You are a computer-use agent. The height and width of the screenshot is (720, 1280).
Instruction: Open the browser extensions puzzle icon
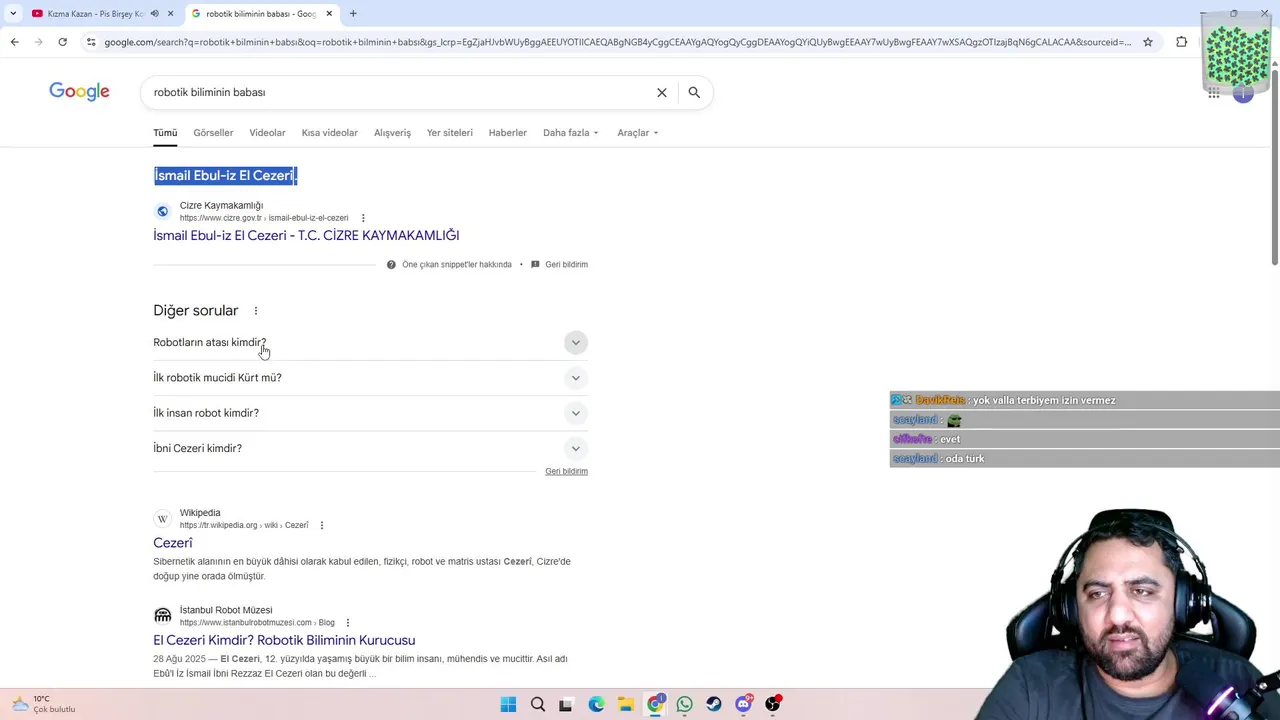click(x=1181, y=42)
